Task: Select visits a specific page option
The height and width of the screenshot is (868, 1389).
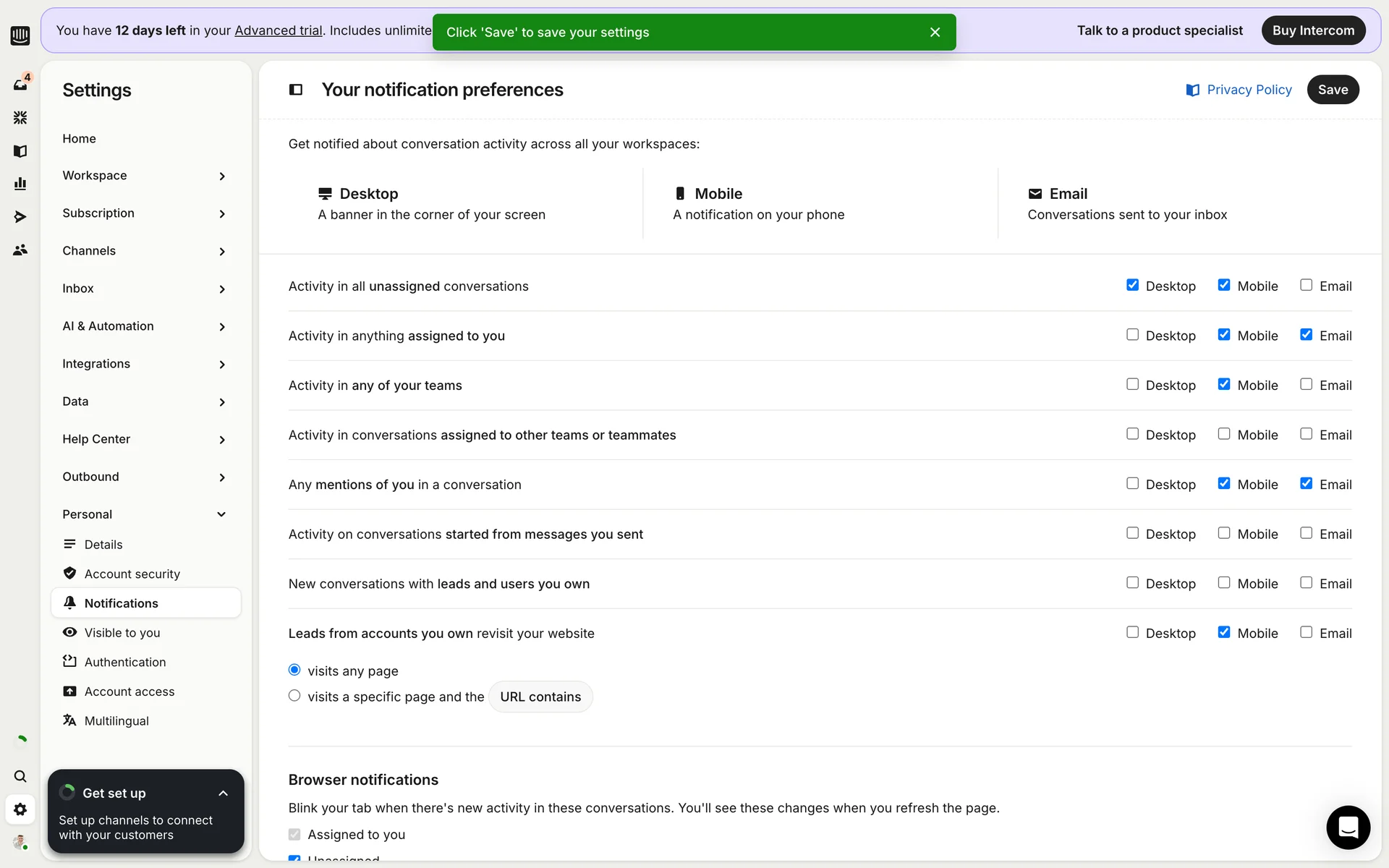Action: [294, 696]
